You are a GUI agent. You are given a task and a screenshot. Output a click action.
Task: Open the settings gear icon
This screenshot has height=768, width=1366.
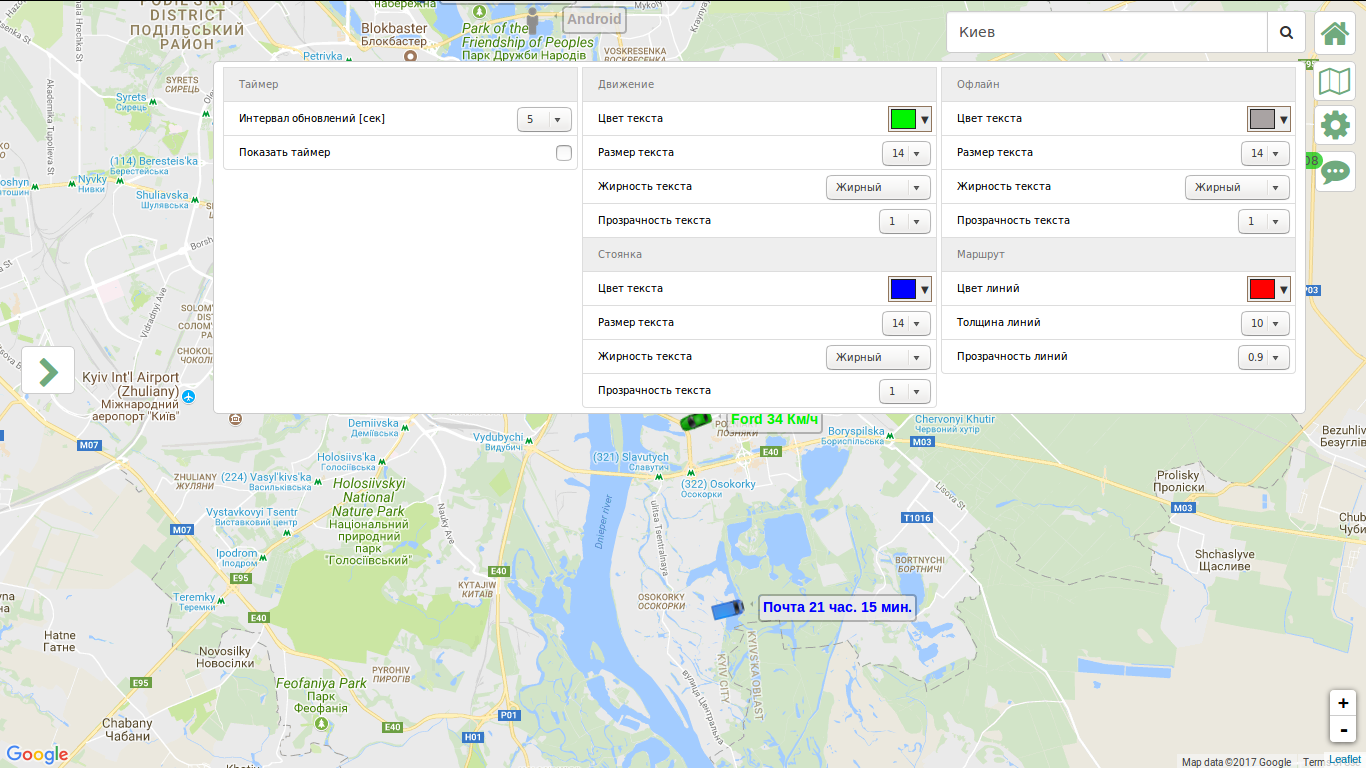[1335, 125]
